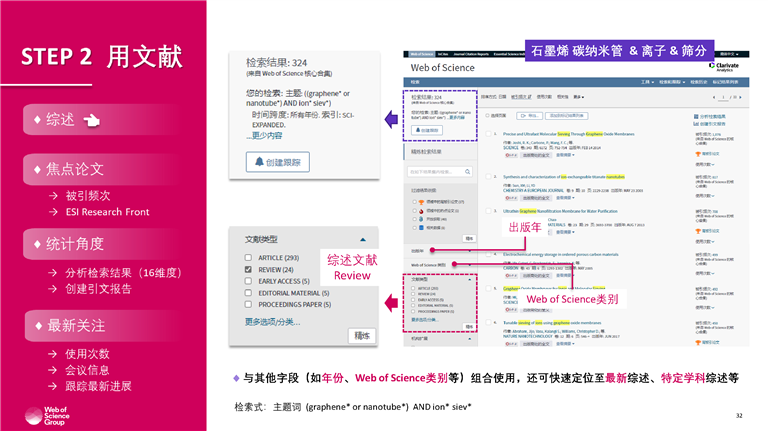The width and height of the screenshot is (768, 431).
Task: Expand the 出版年 filter section
Action: click(x=470, y=251)
